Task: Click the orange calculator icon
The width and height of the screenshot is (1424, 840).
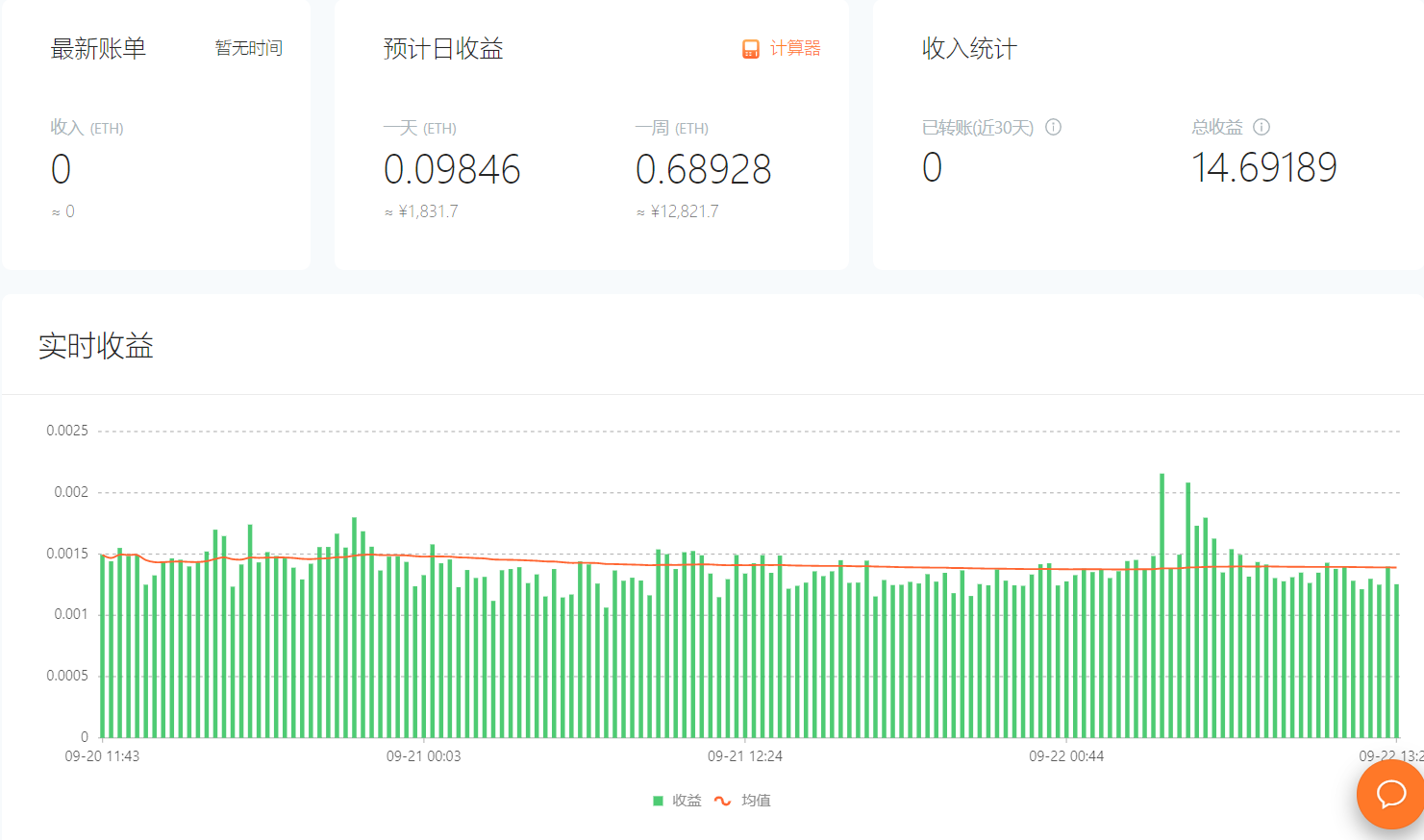Action: coord(751,49)
